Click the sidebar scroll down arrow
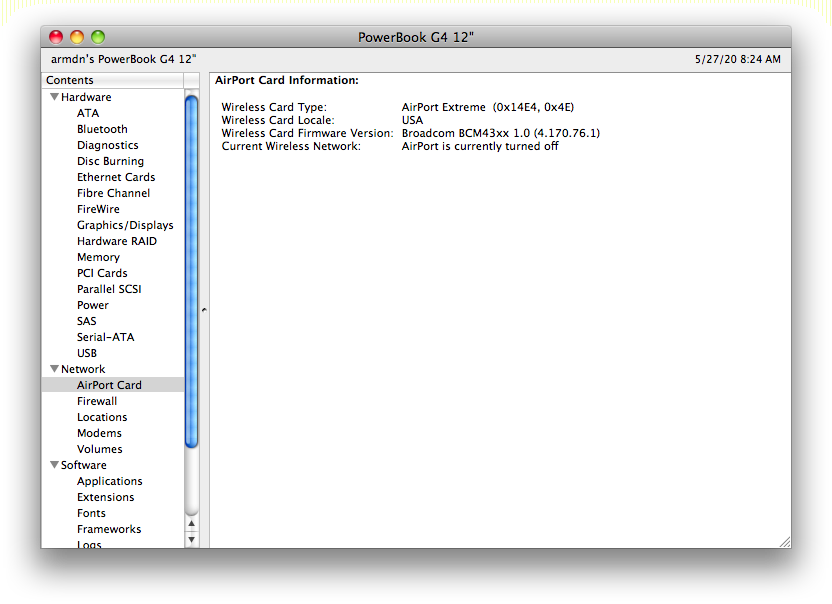The image size is (832, 604). point(192,540)
